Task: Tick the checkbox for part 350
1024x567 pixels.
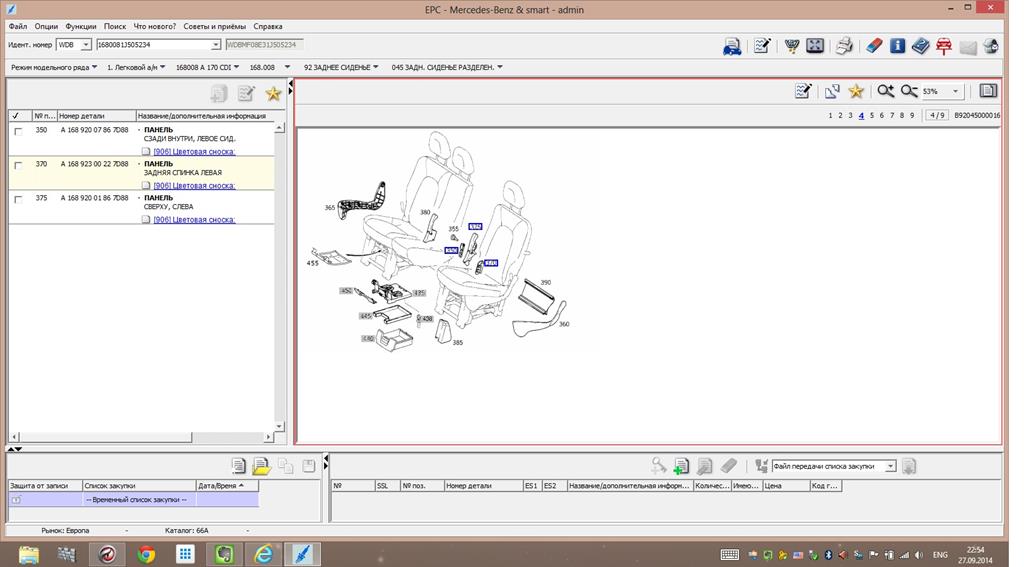Action: pyautogui.click(x=18, y=131)
